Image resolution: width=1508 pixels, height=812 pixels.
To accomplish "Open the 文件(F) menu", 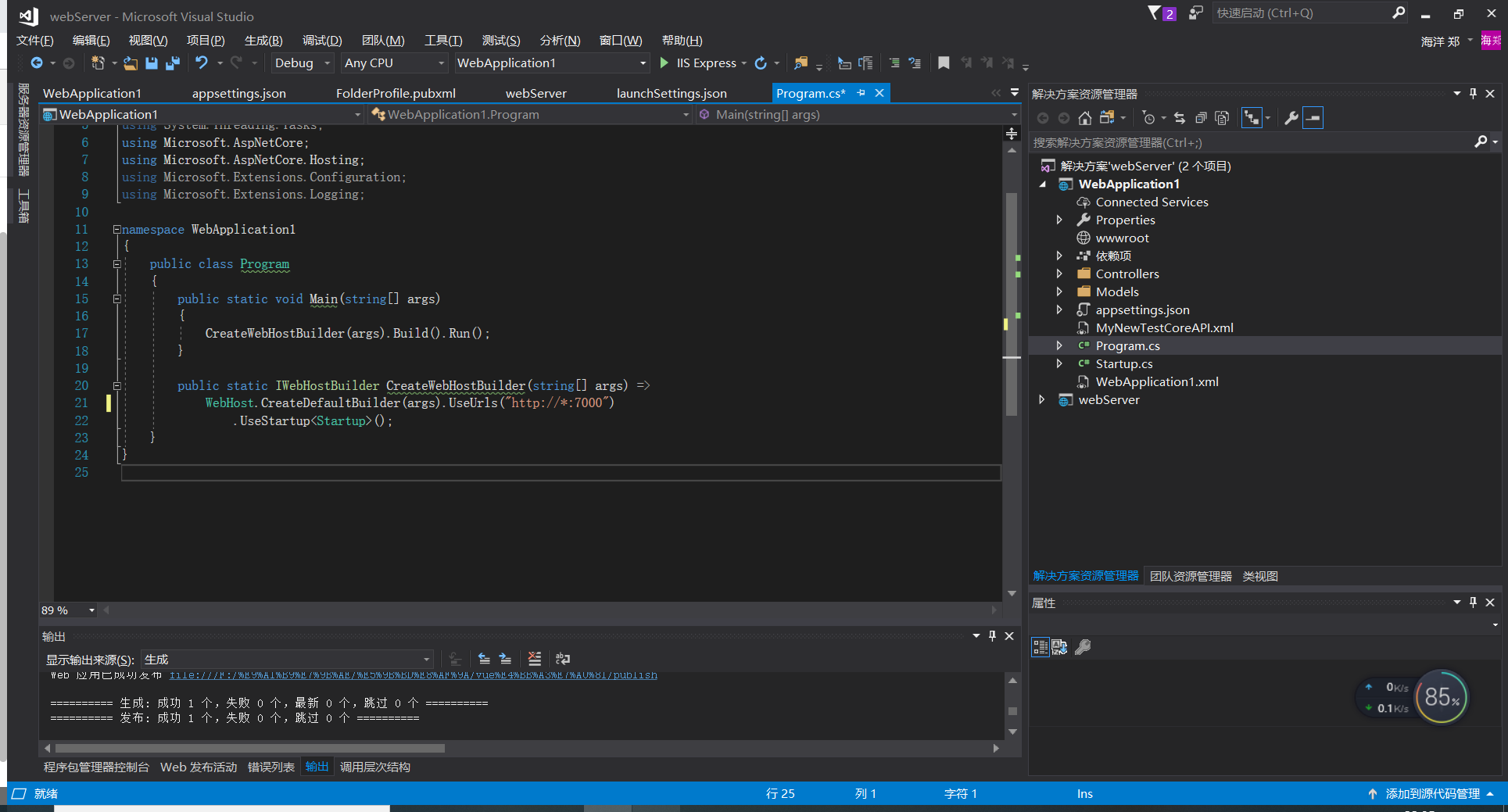I will [35, 41].
